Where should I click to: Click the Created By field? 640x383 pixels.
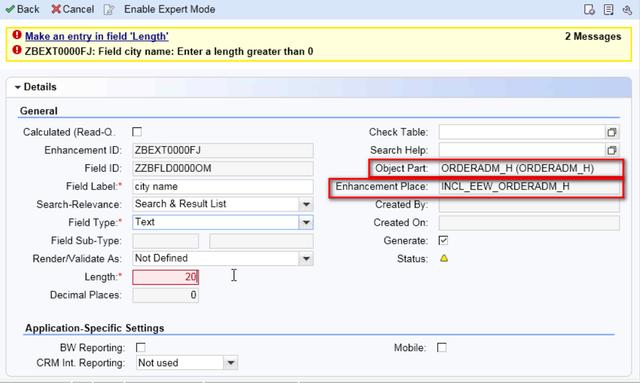coord(529,205)
